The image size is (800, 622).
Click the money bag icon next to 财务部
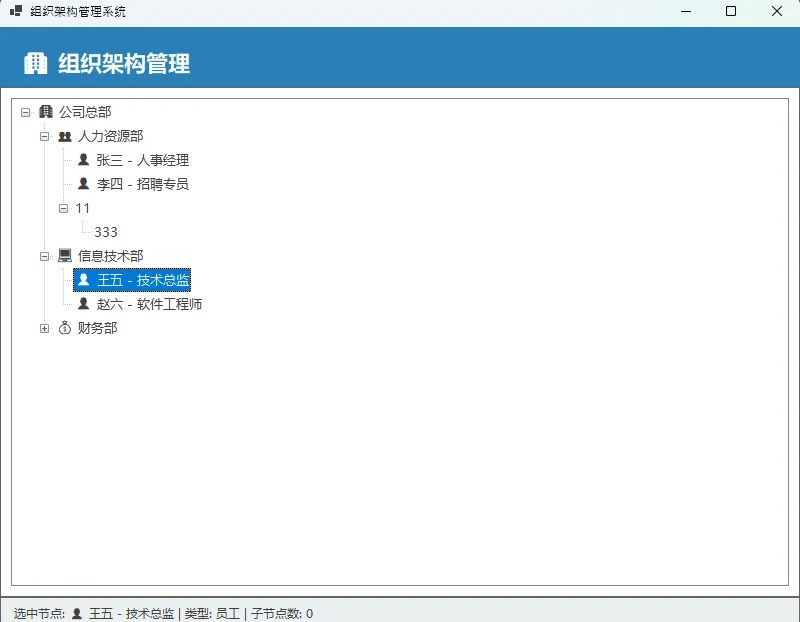[65, 328]
